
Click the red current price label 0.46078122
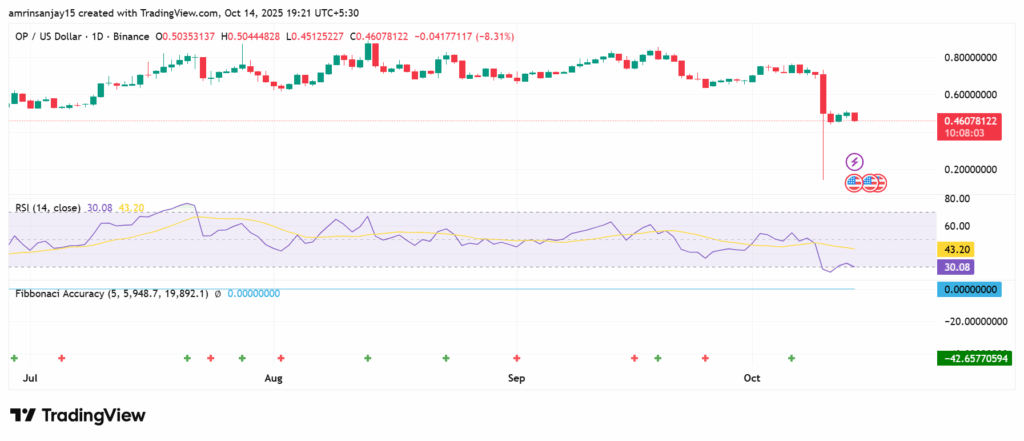pyautogui.click(x=970, y=120)
